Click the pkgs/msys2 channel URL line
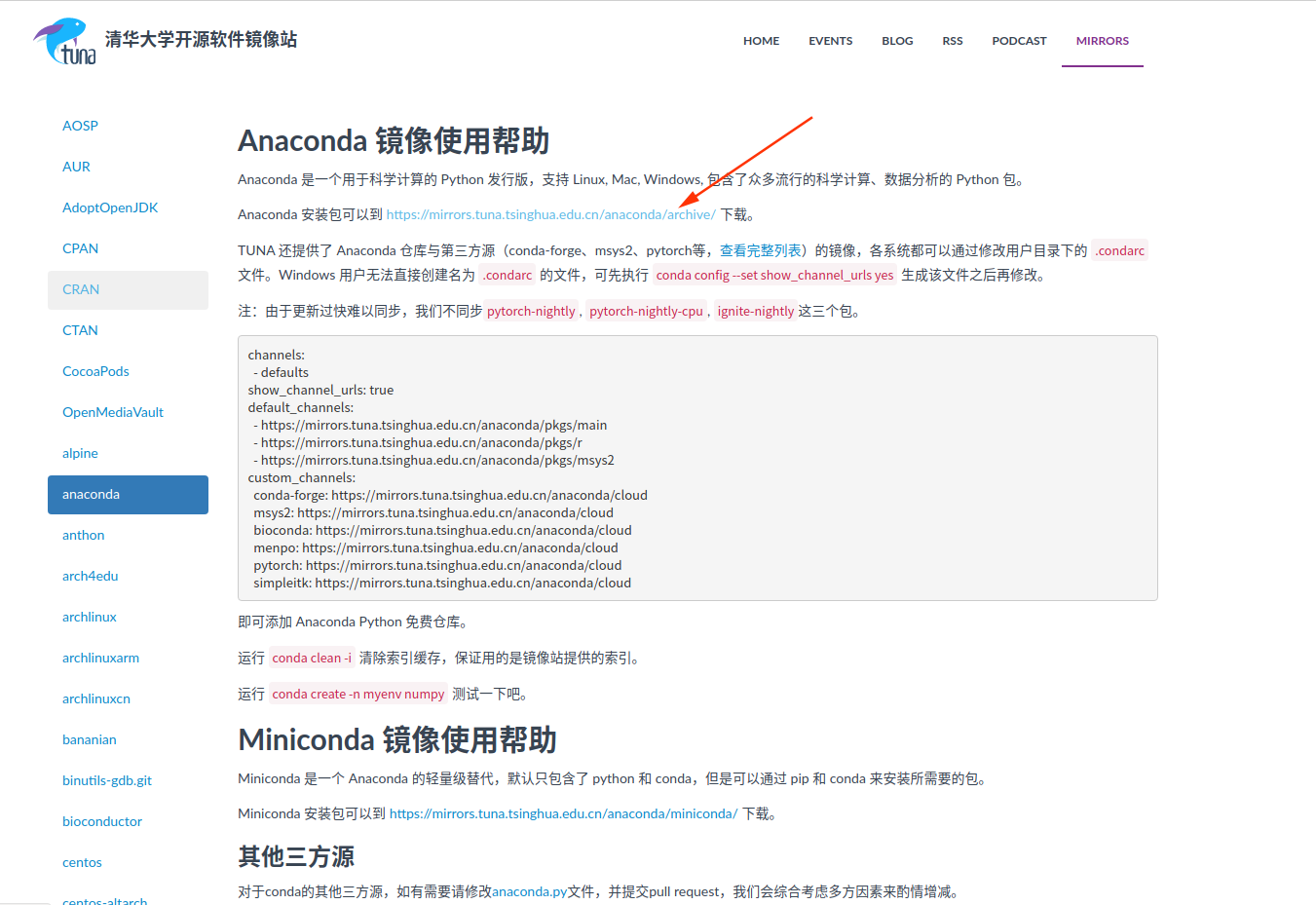The height and width of the screenshot is (905, 1316). click(x=433, y=460)
